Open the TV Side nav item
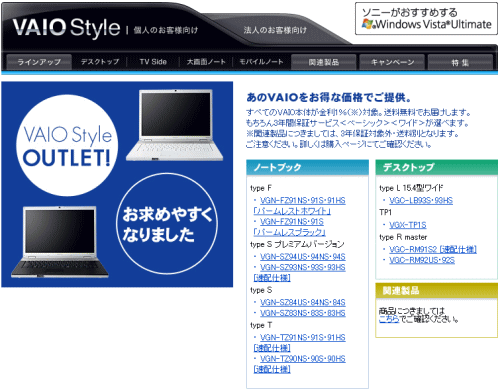Viewport: 500px width, 390px height. [x=153, y=62]
